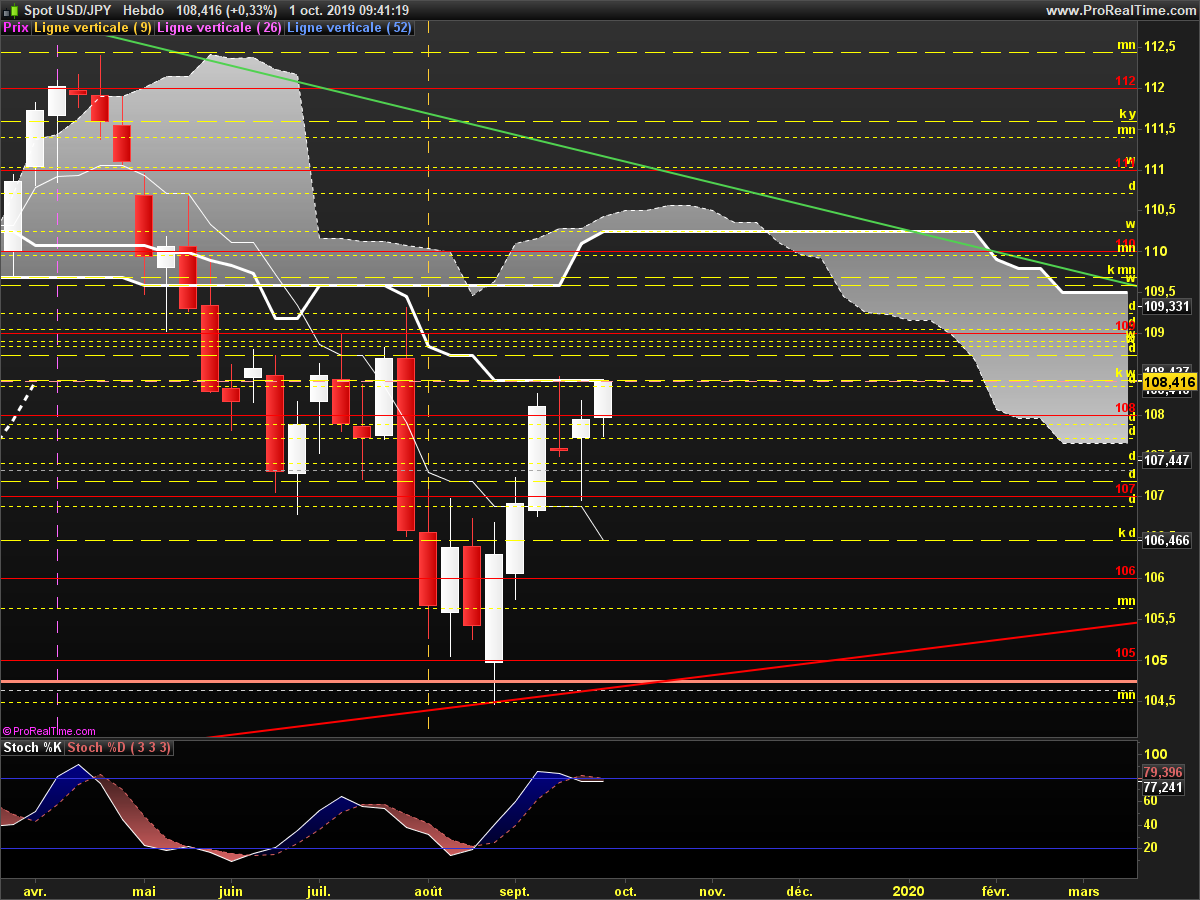Image resolution: width=1200 pixels, height=900 pixels.
Task: Click the green candlestick icon beside Spot USD/JPY
Action: tap(10, 10)
